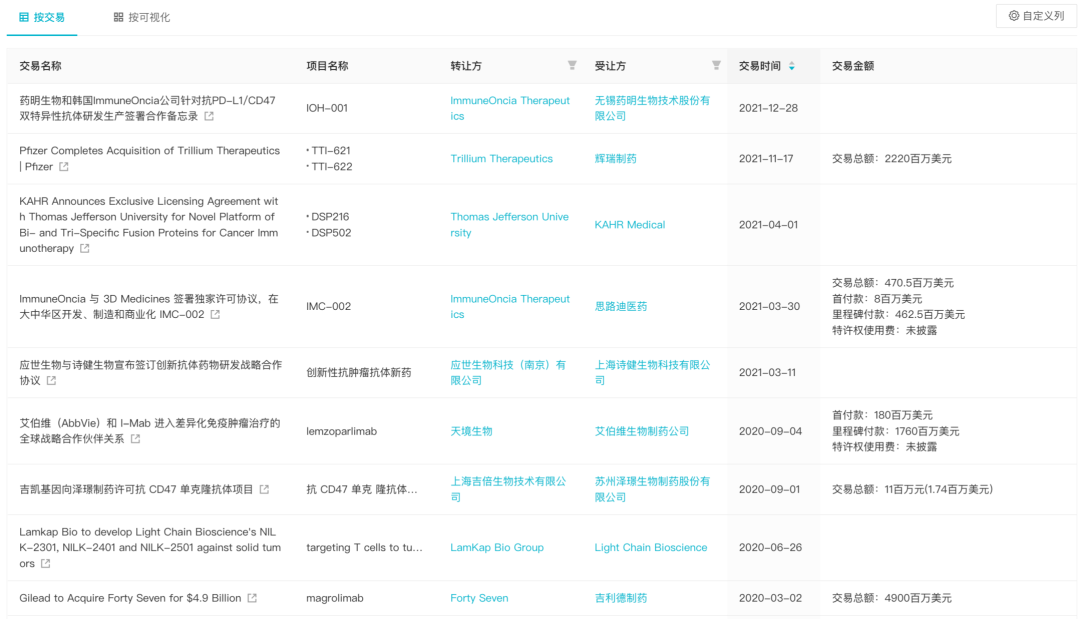
Task: Open 上海吉倍生物技术有限公司 link
Action: (508, 489)
